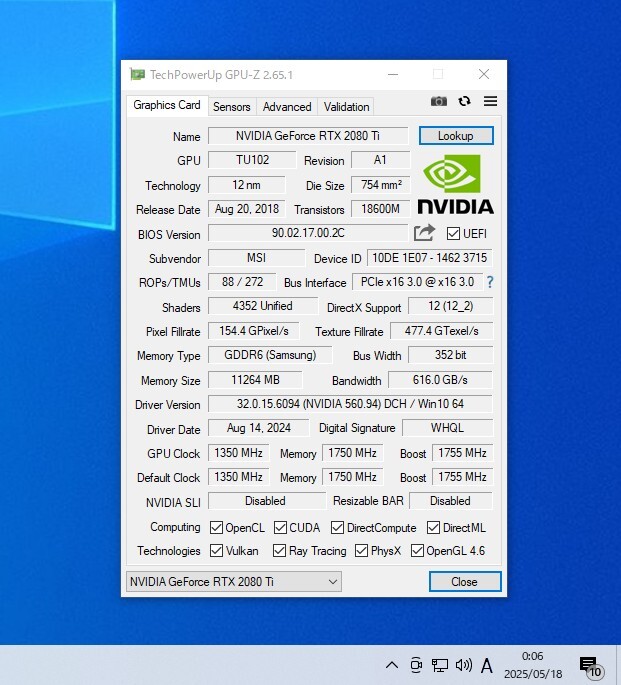Viewport: 621px width, 685px height.
Task: Click the NVIDIA logo image
Action: (455, 184)
